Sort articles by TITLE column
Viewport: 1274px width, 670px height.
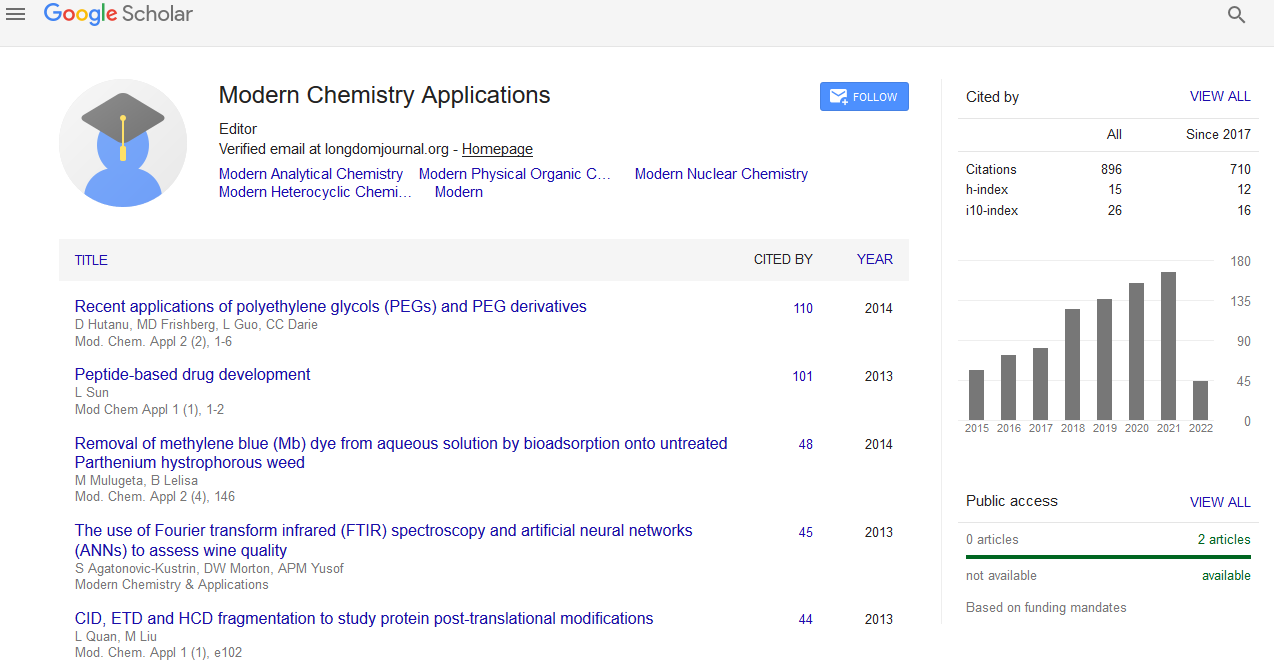coord(91,260)
